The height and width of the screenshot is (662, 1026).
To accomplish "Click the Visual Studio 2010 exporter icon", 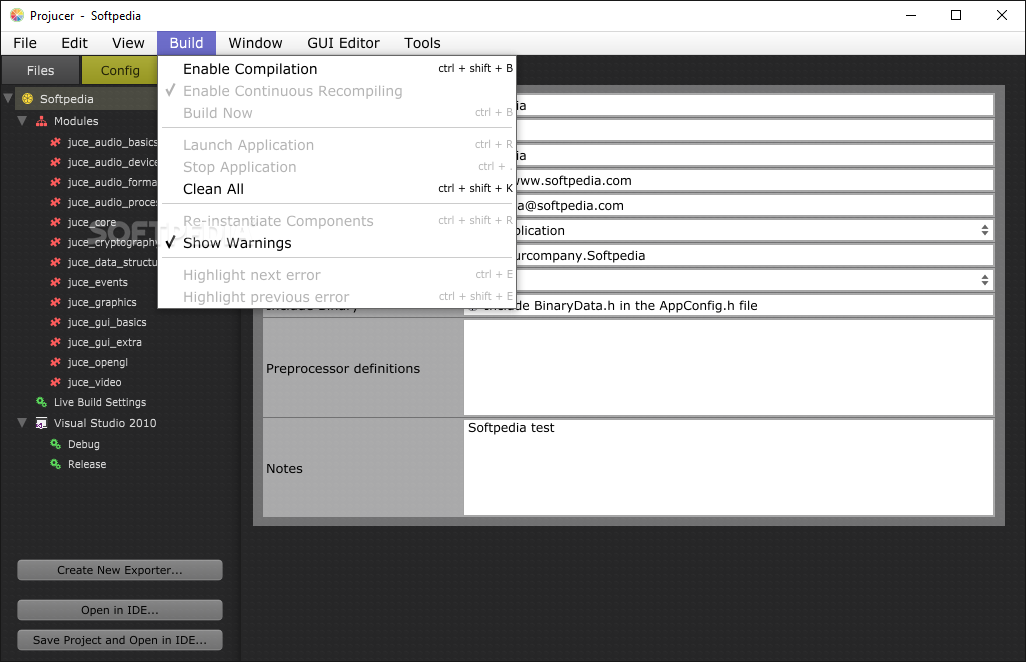I will point(41,423).
